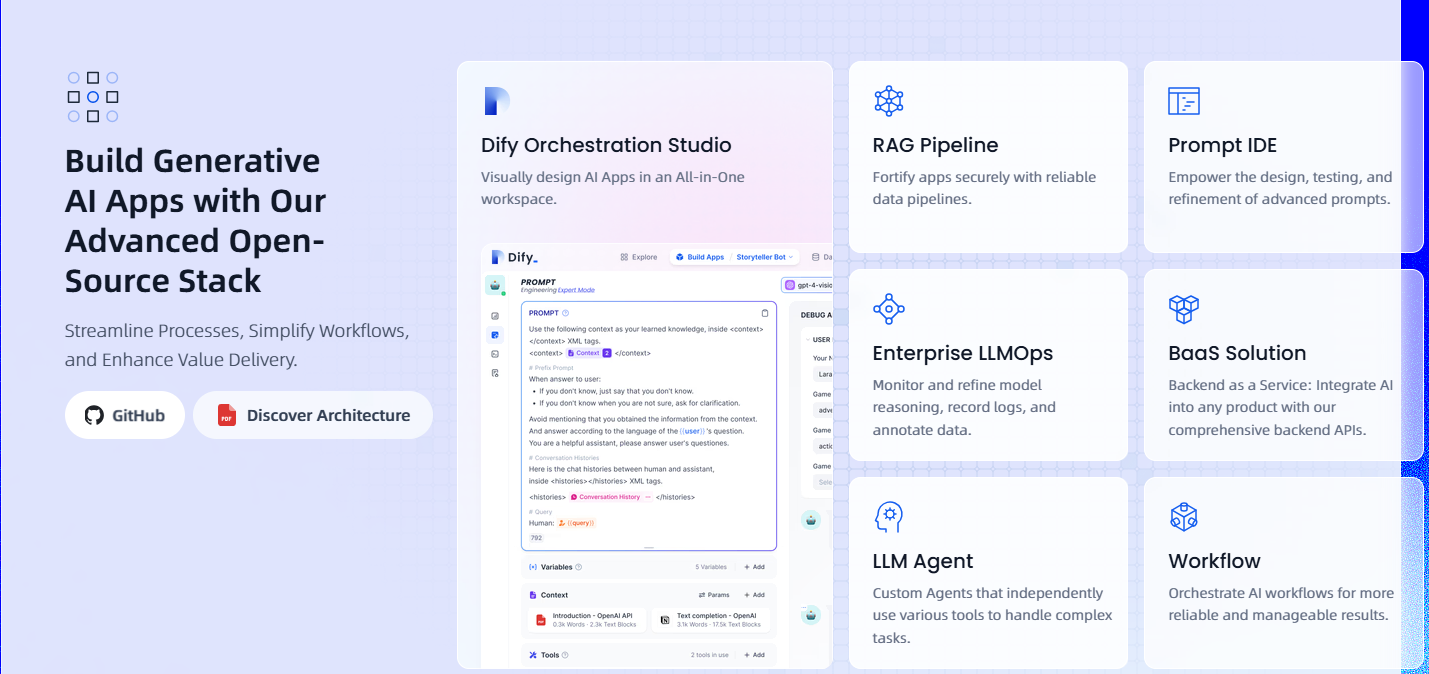Click the LLM Agent title
1429x674 pixels.
[x=923, y=561]
